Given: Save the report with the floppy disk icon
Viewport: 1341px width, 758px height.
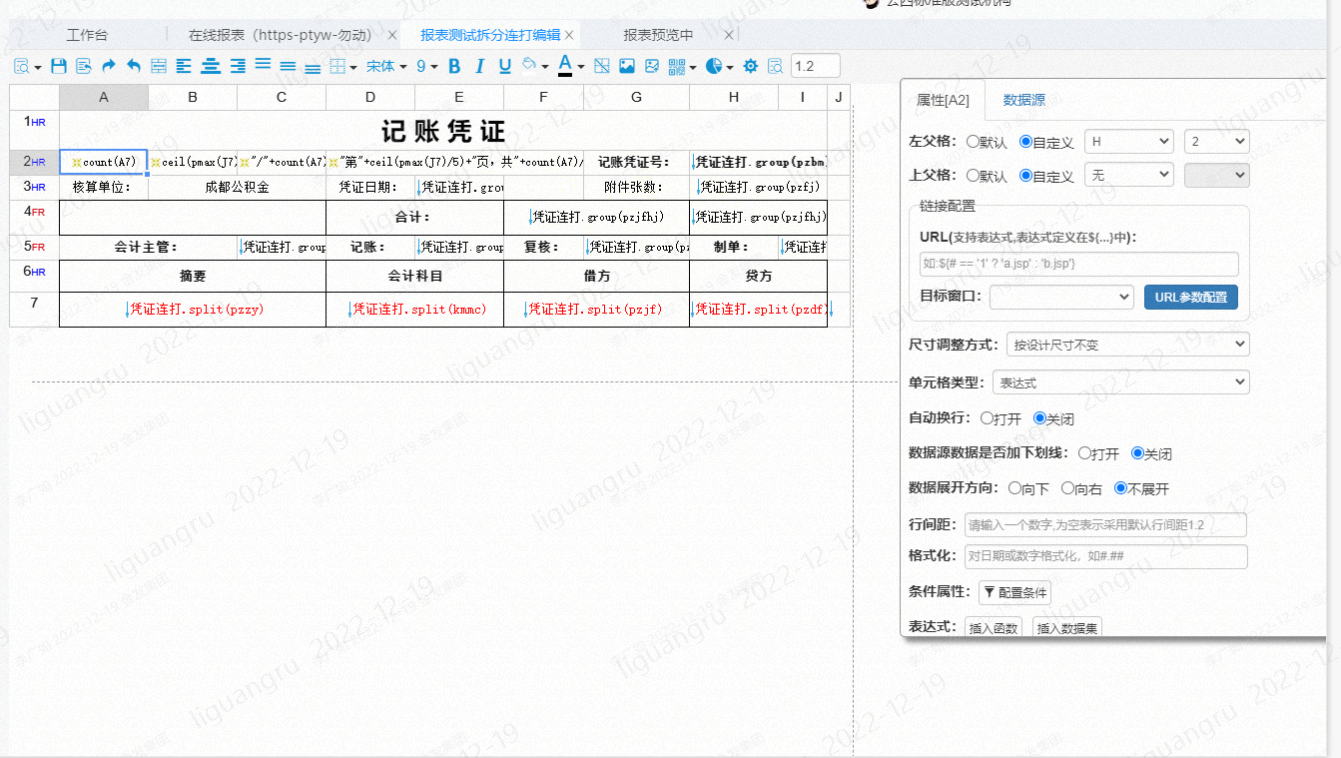Looking at the screenshot, I should (59, 66).
